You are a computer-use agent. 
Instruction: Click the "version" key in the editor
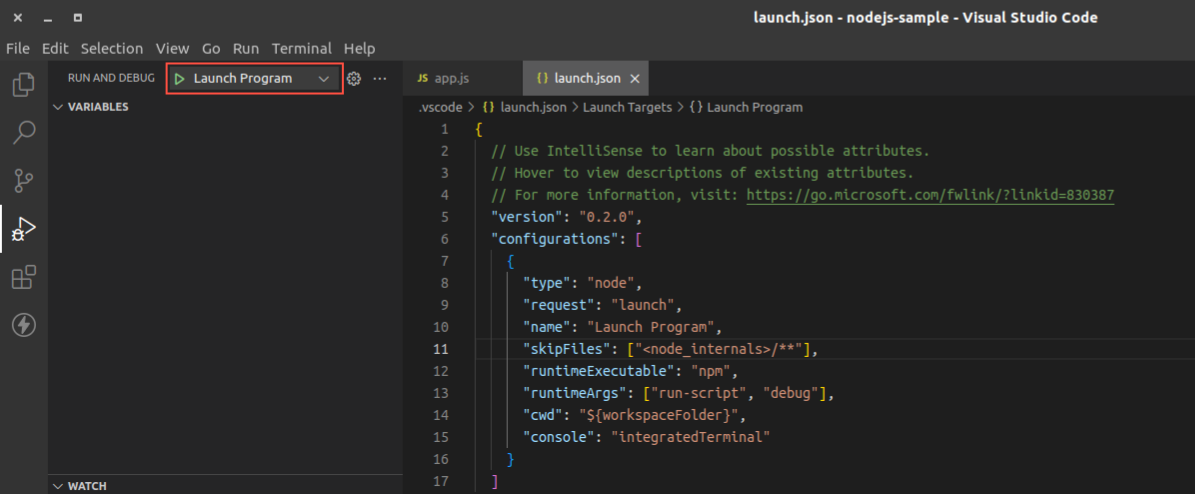point(527,217)
